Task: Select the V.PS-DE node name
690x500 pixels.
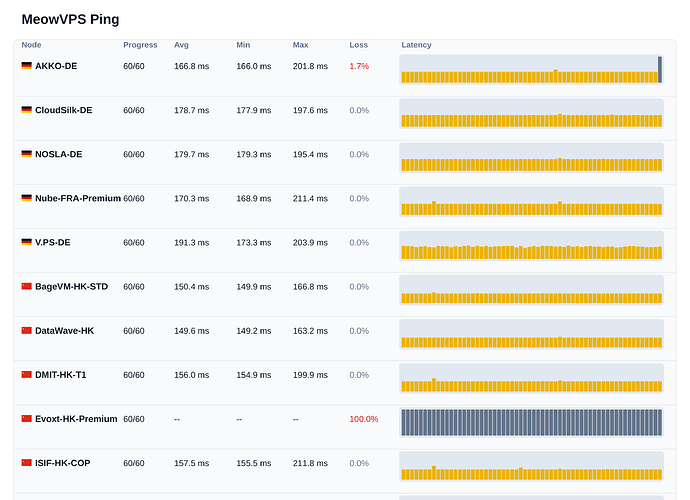Action: tap(53, 243)
